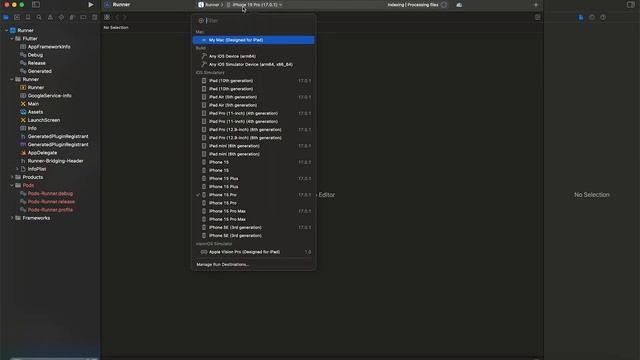
Task: Click the filter options icon in destination popup
Action: tap(201, 20)
